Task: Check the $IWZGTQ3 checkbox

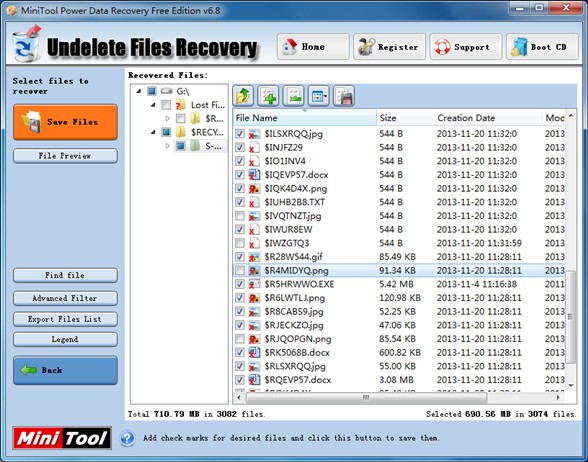Action: click(240, 243)
